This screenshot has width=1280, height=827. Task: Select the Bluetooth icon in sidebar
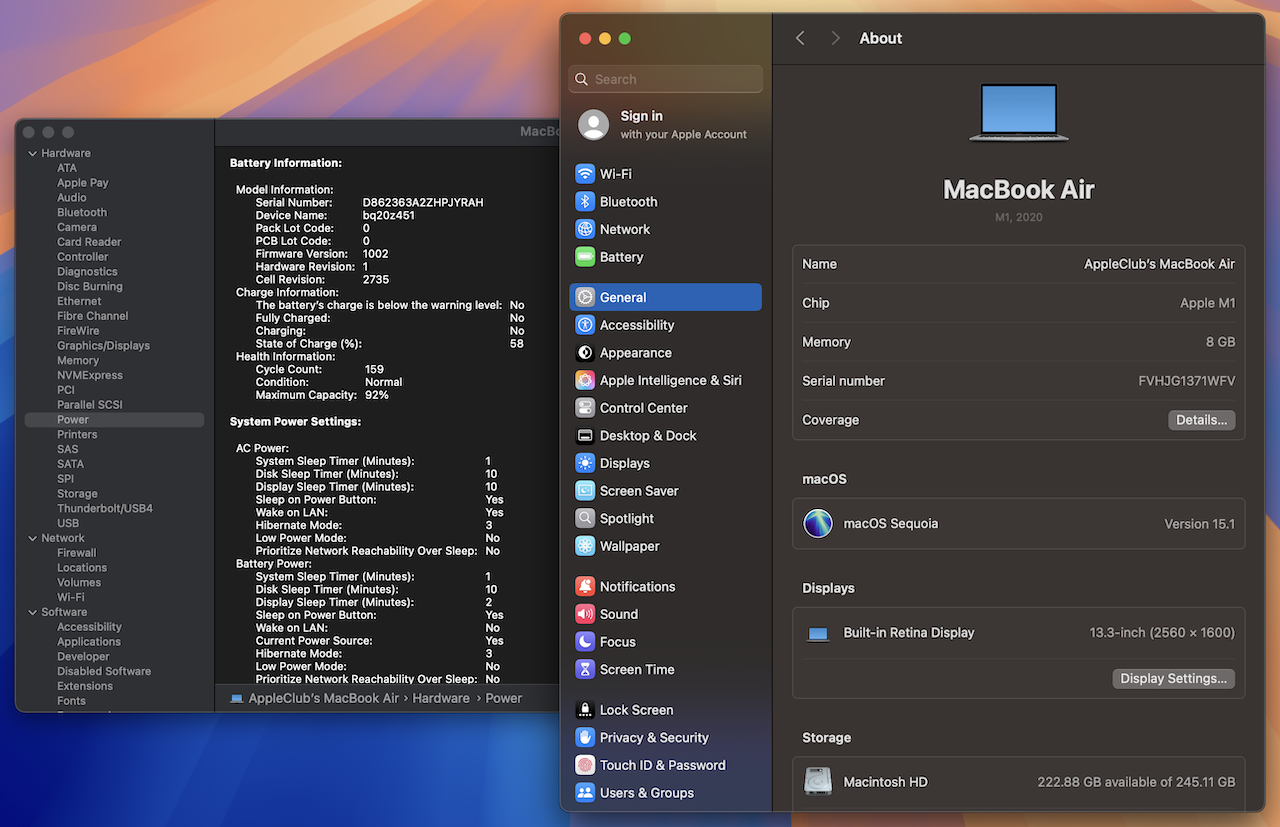tap(585, 202)
